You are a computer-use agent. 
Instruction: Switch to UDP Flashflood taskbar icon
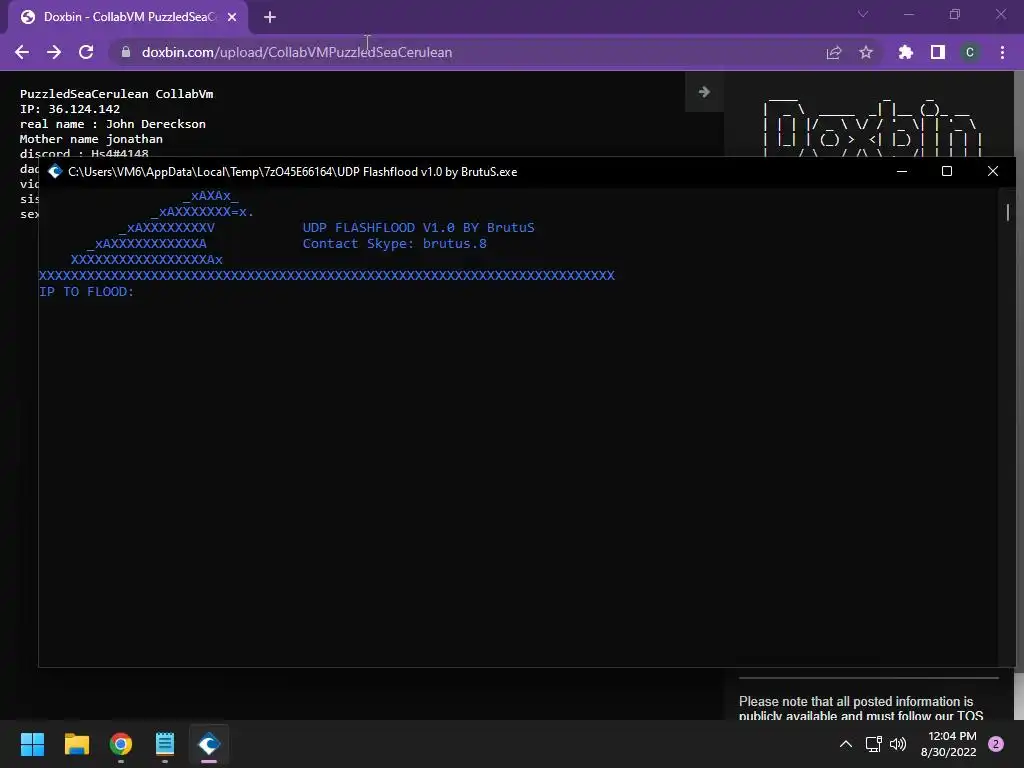pos(209,744)
